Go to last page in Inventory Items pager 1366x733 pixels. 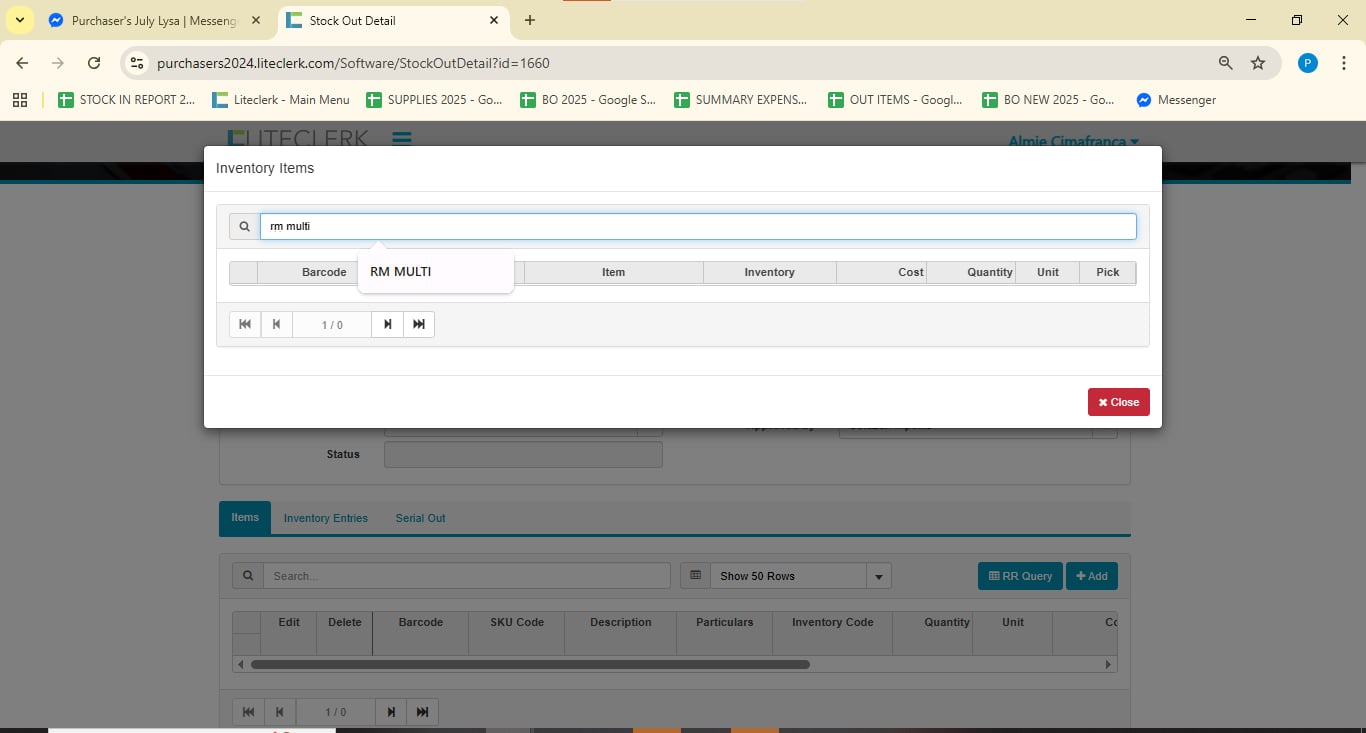pos(419,324)
